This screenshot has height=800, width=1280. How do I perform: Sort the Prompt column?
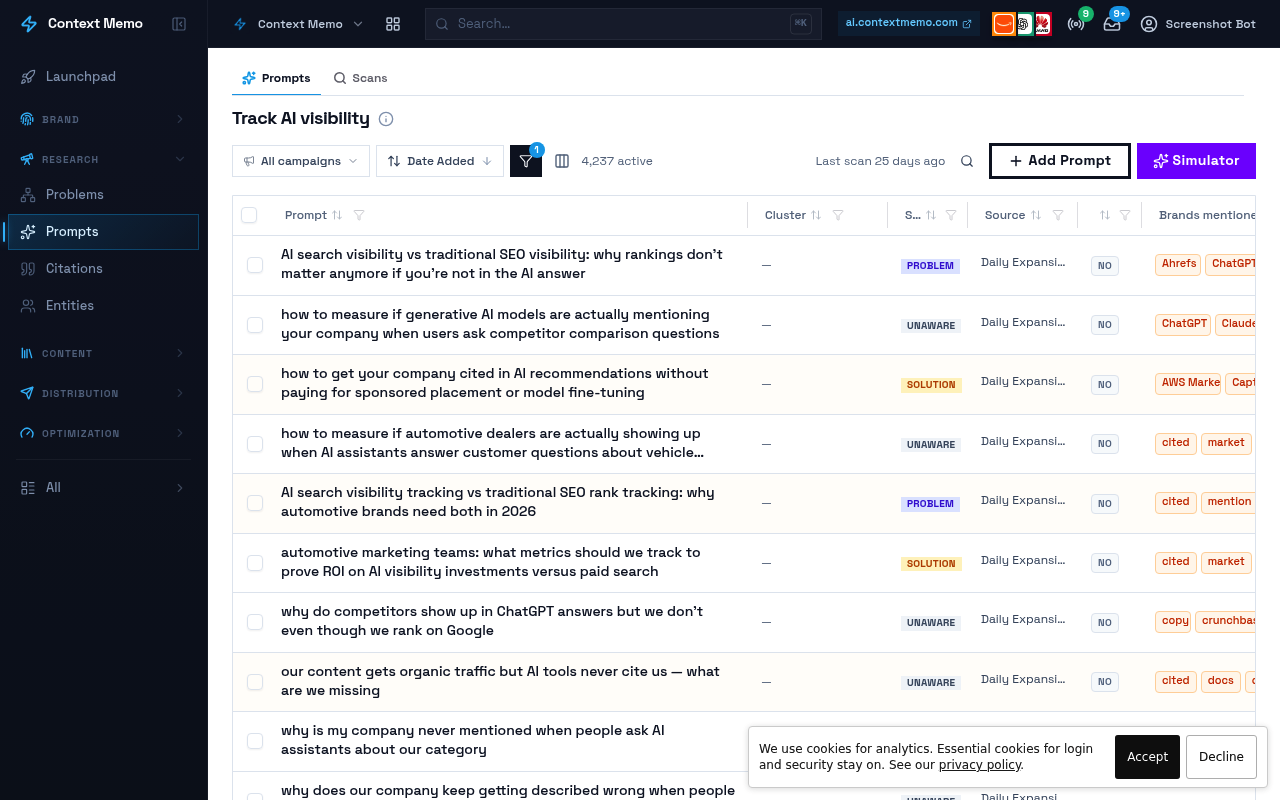click(x=337, y=215)
